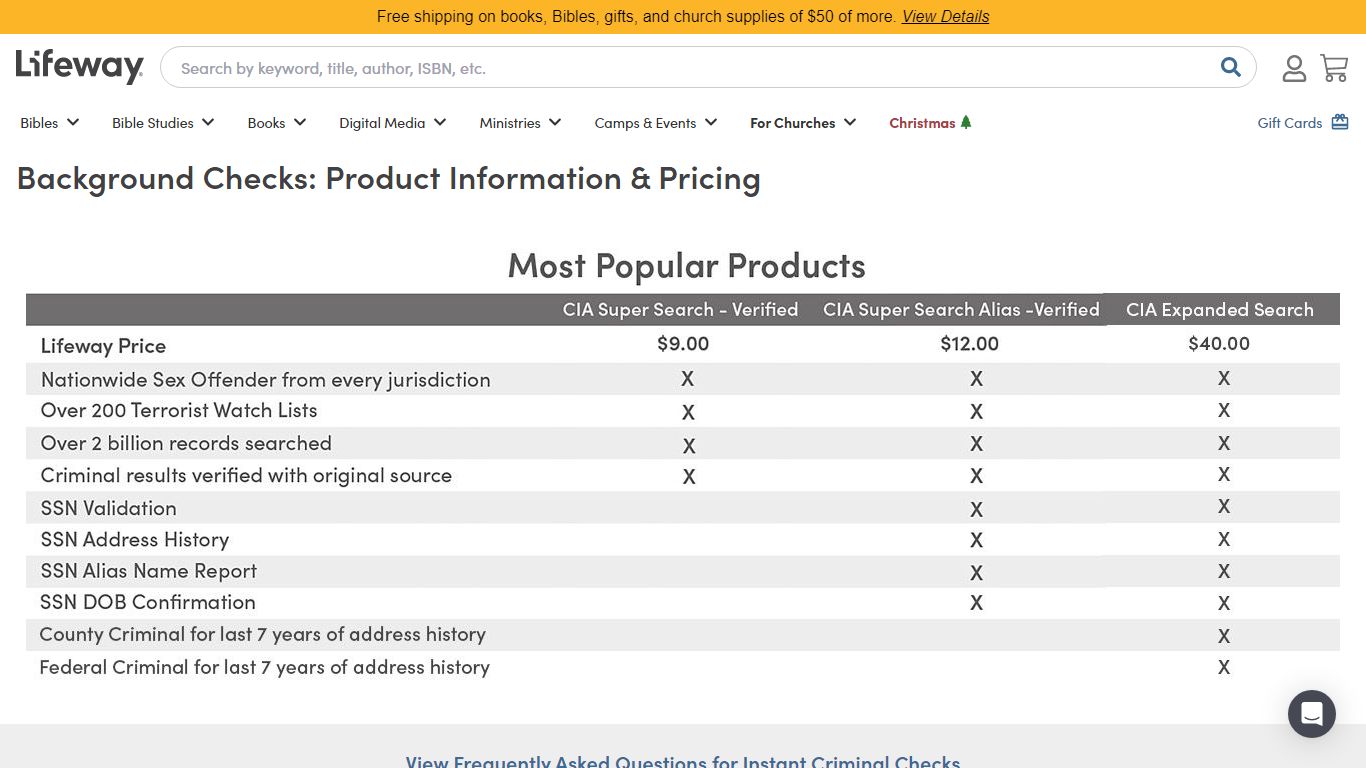Click the $12.00 price
Image resolution: width=1366 pixels, height=768 pixels.
pyautogui.click(x=970, y=344)
